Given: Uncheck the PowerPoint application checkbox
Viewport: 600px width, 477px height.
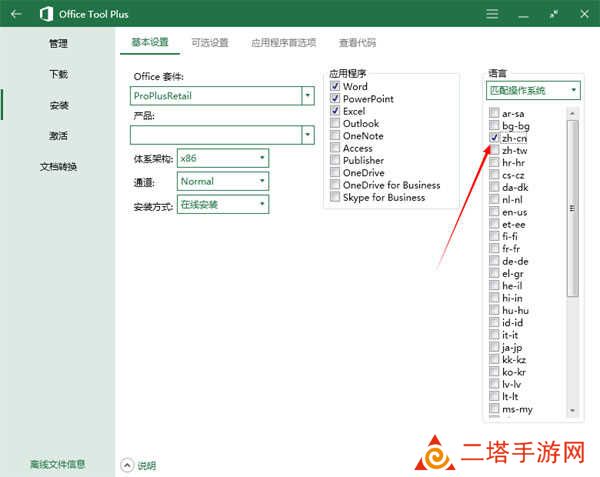Looking at the screenshot, I should coord(335,98).
